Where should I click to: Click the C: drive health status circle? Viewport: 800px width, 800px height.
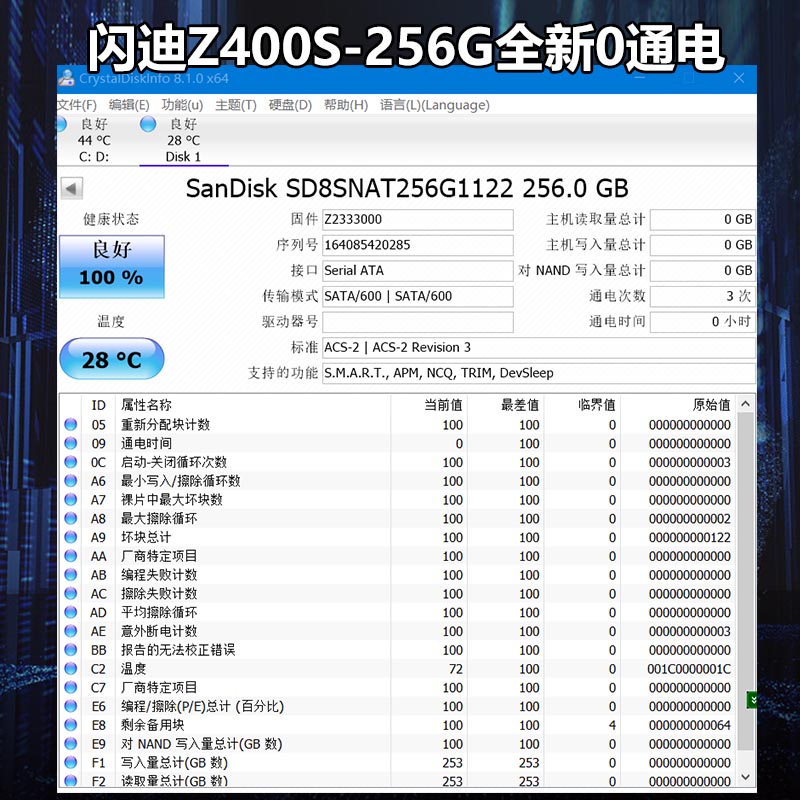62,124
